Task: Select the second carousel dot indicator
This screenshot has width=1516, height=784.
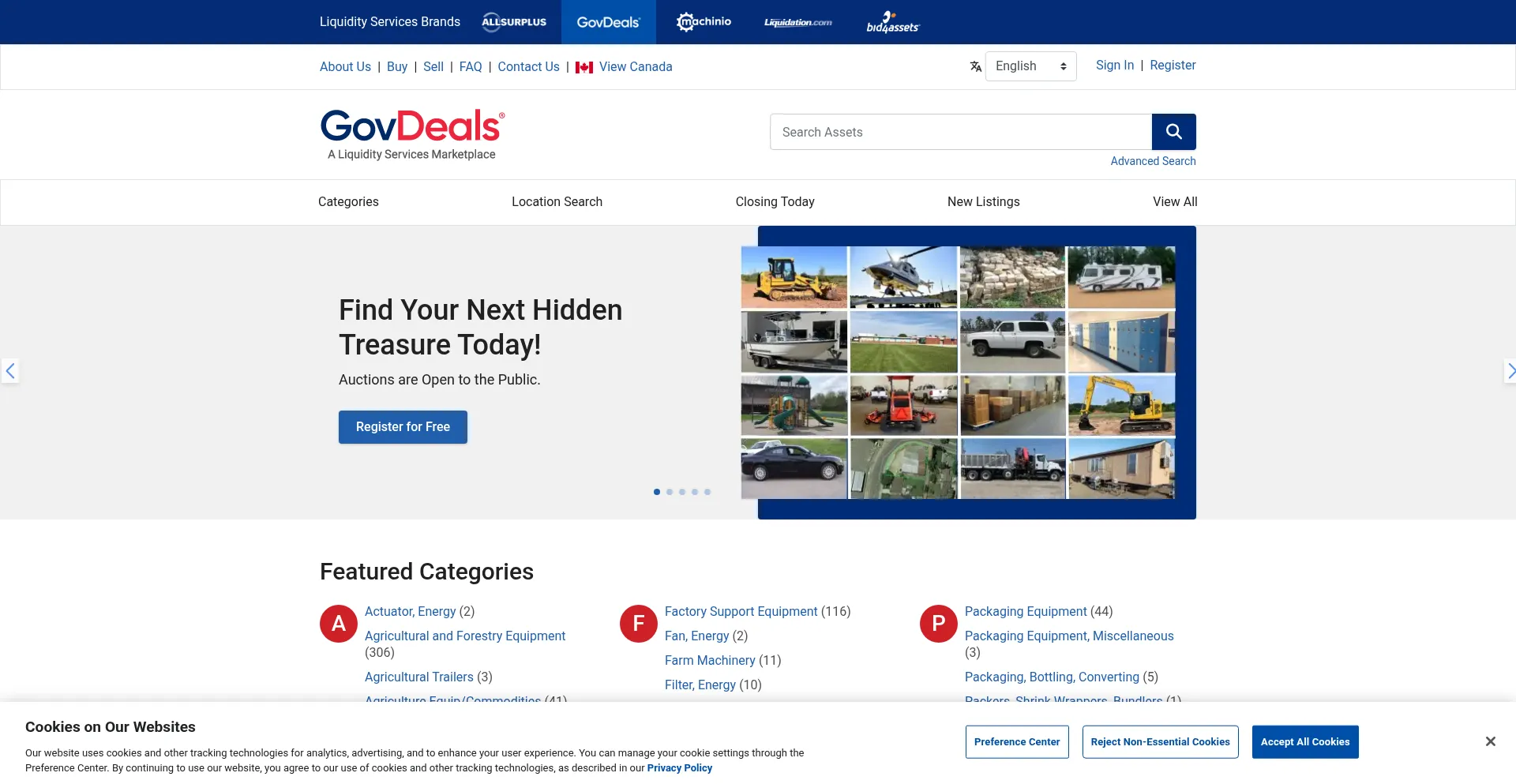Action: click(670, 492)
